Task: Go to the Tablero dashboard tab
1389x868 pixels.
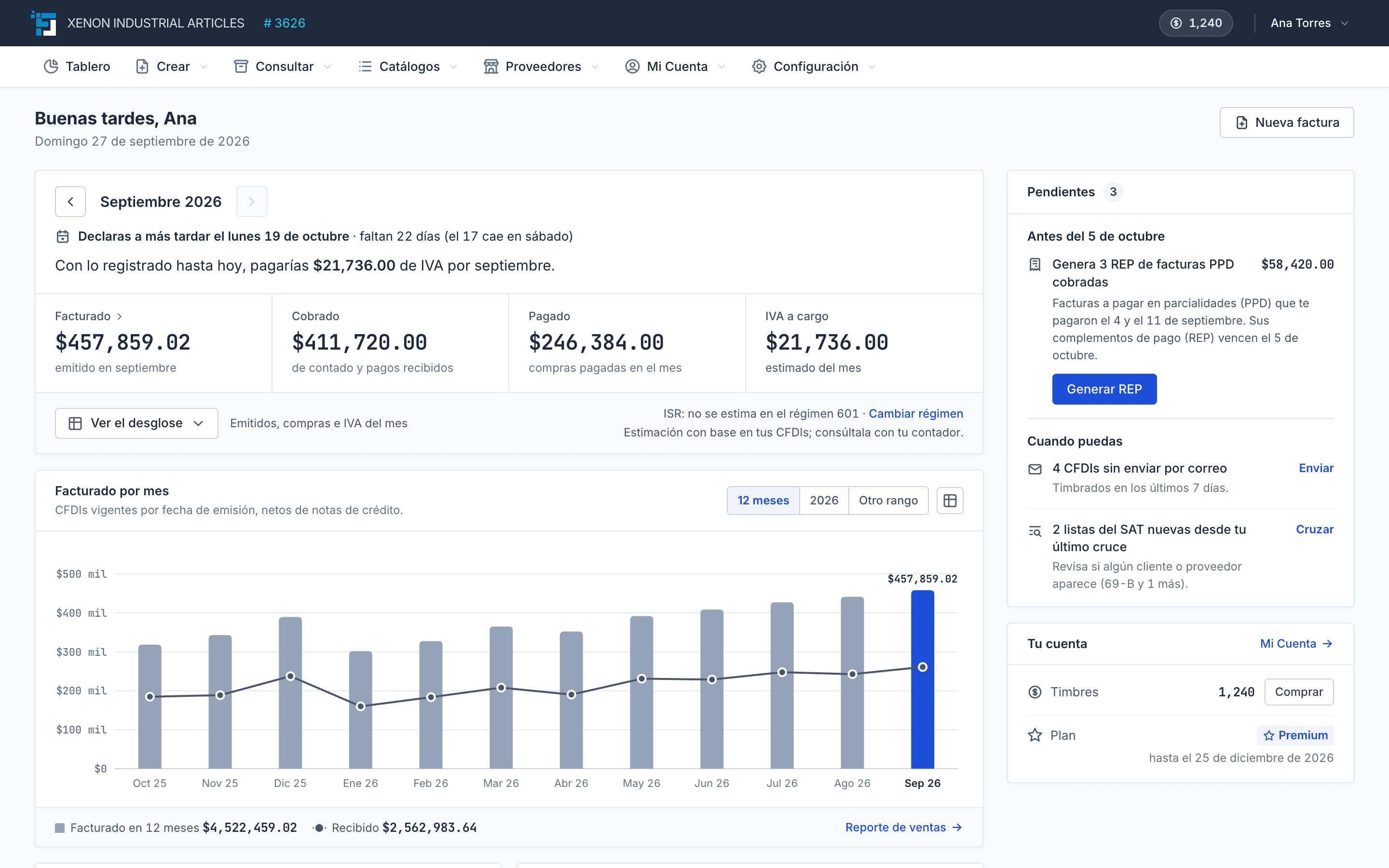Action: [x=77, y=67]
